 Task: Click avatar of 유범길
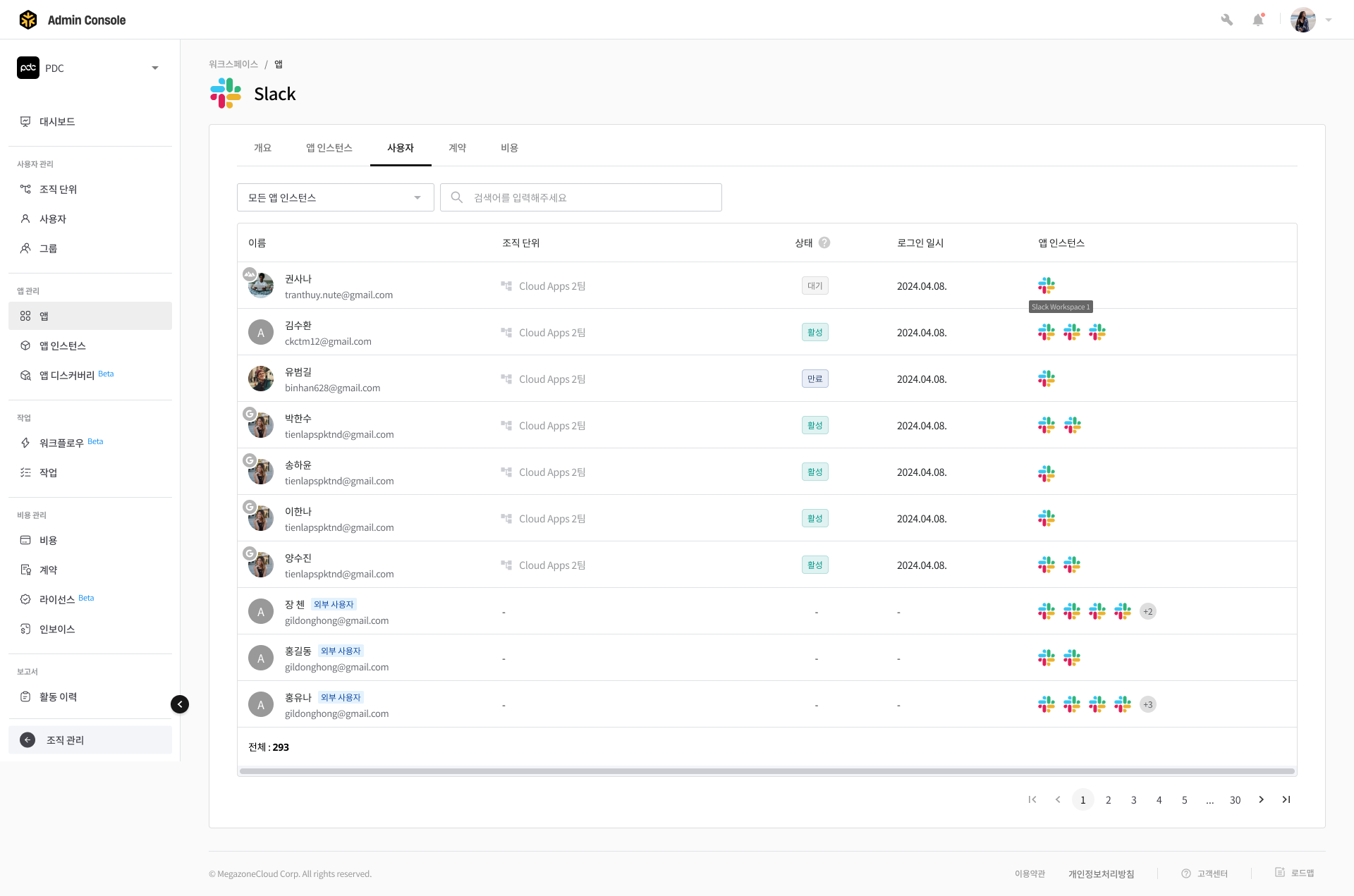261,379
